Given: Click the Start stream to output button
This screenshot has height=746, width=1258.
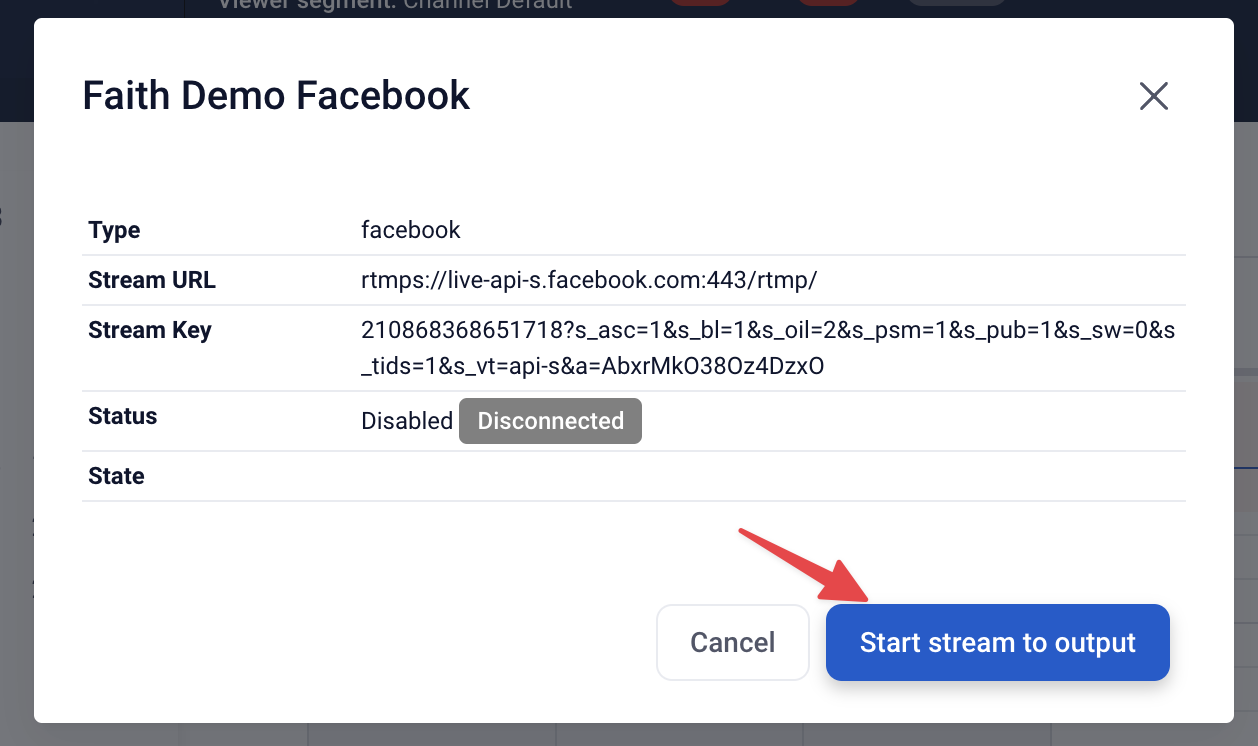Looking at the screenshot, I should (997, 642).
